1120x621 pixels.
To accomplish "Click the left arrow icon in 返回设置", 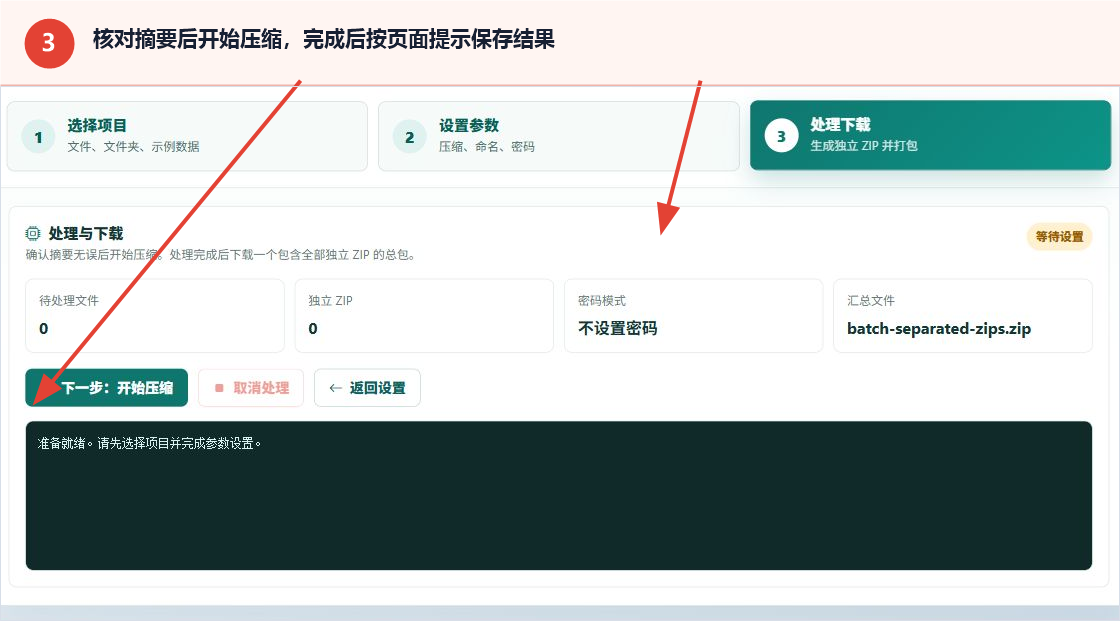I will point(335,388).
